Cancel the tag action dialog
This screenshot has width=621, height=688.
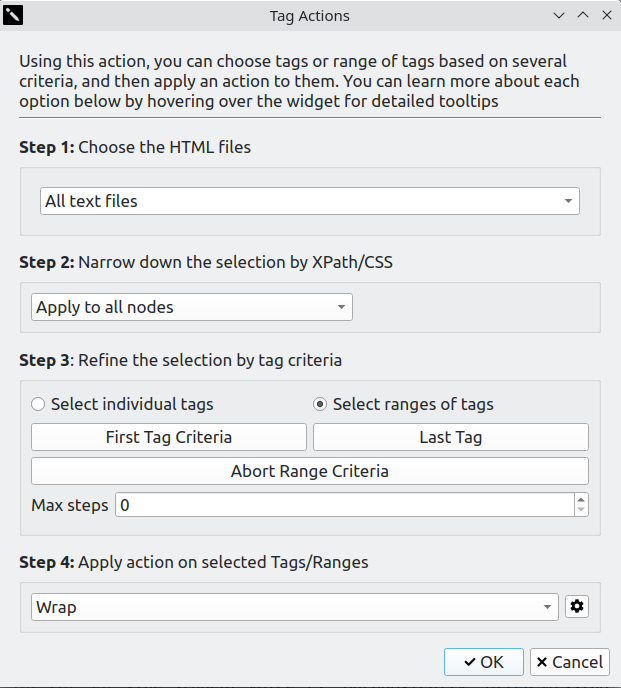568,662
